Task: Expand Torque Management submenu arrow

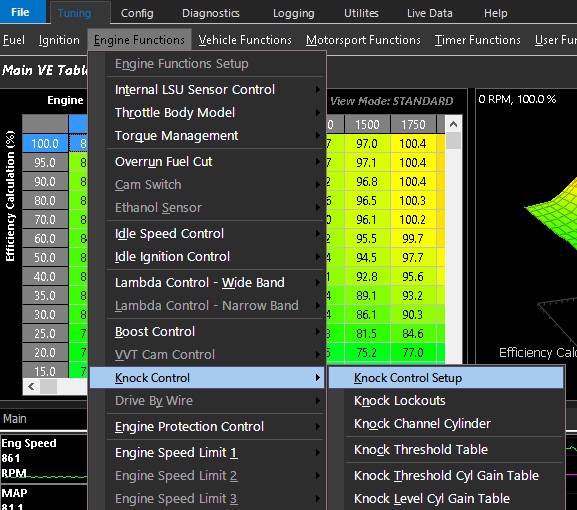Action: (x=318, y=136)
